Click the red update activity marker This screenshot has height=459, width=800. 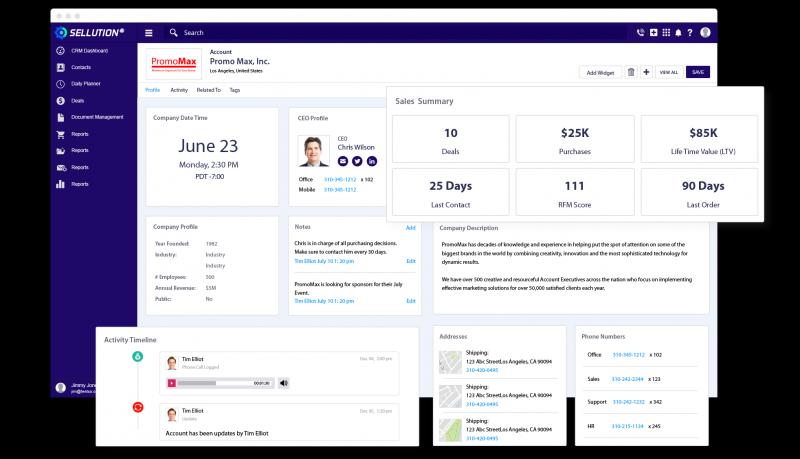click(138, 407)
